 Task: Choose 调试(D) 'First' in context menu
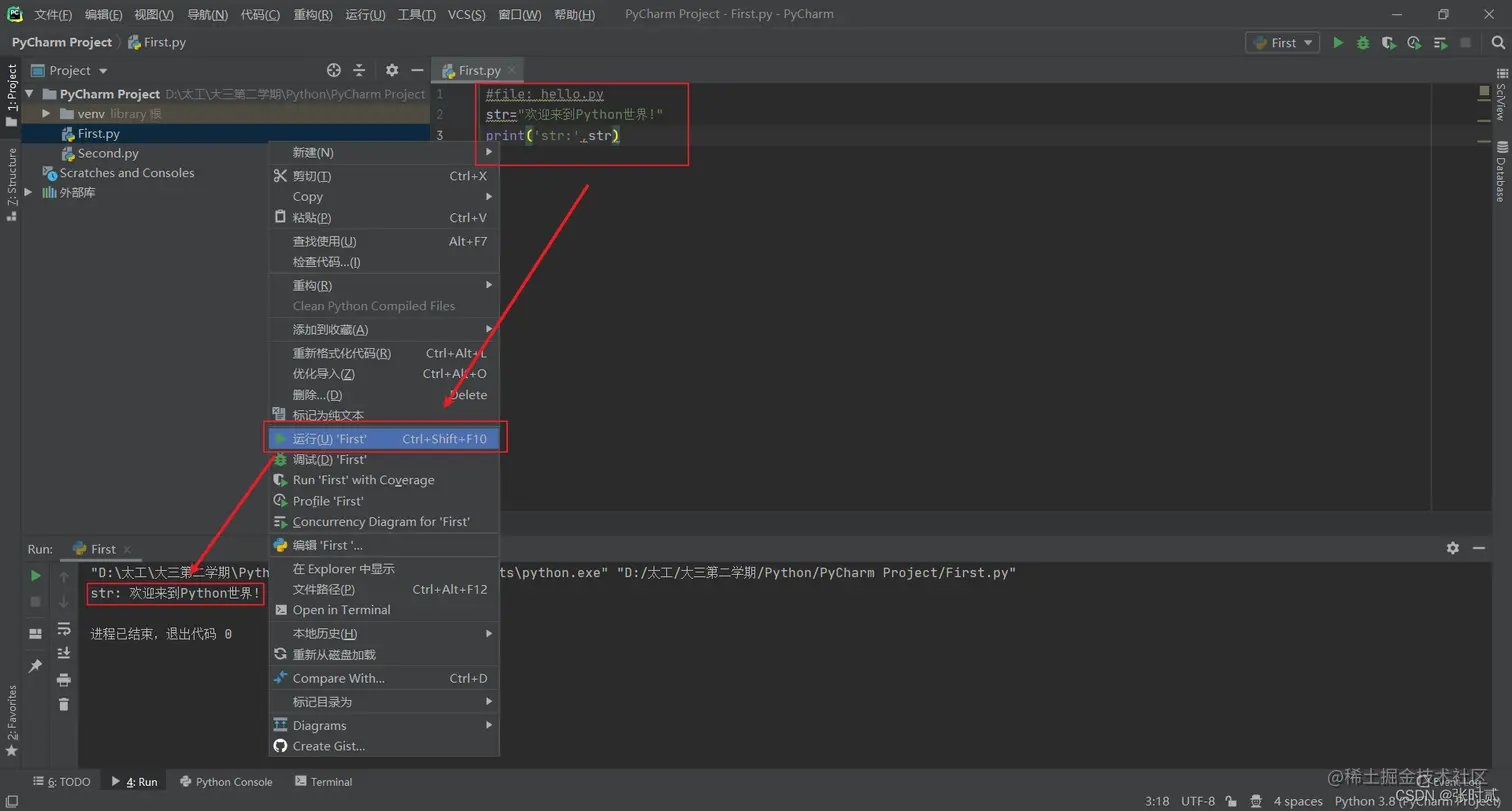[x=384, y=459]
